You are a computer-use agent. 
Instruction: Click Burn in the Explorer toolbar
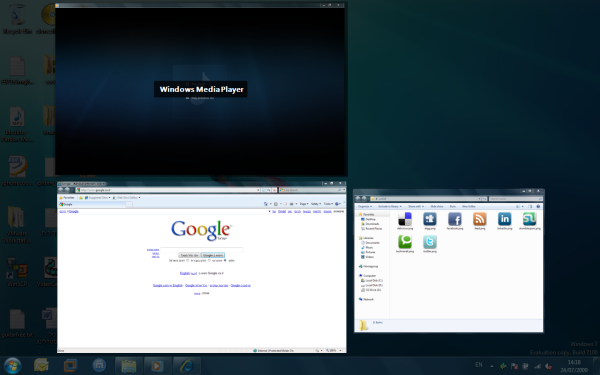452,206
